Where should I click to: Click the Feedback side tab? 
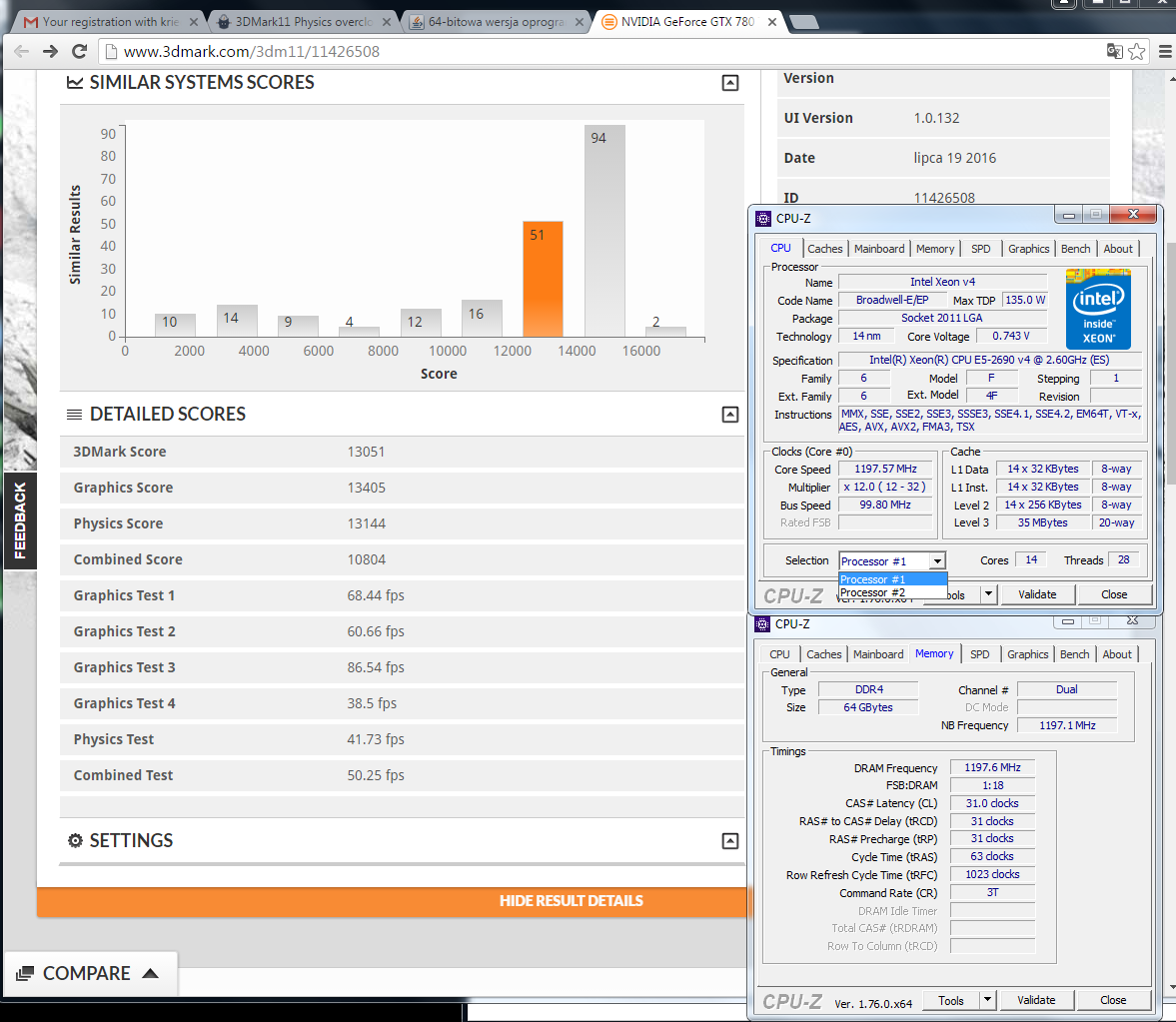[x=20, y=520]
